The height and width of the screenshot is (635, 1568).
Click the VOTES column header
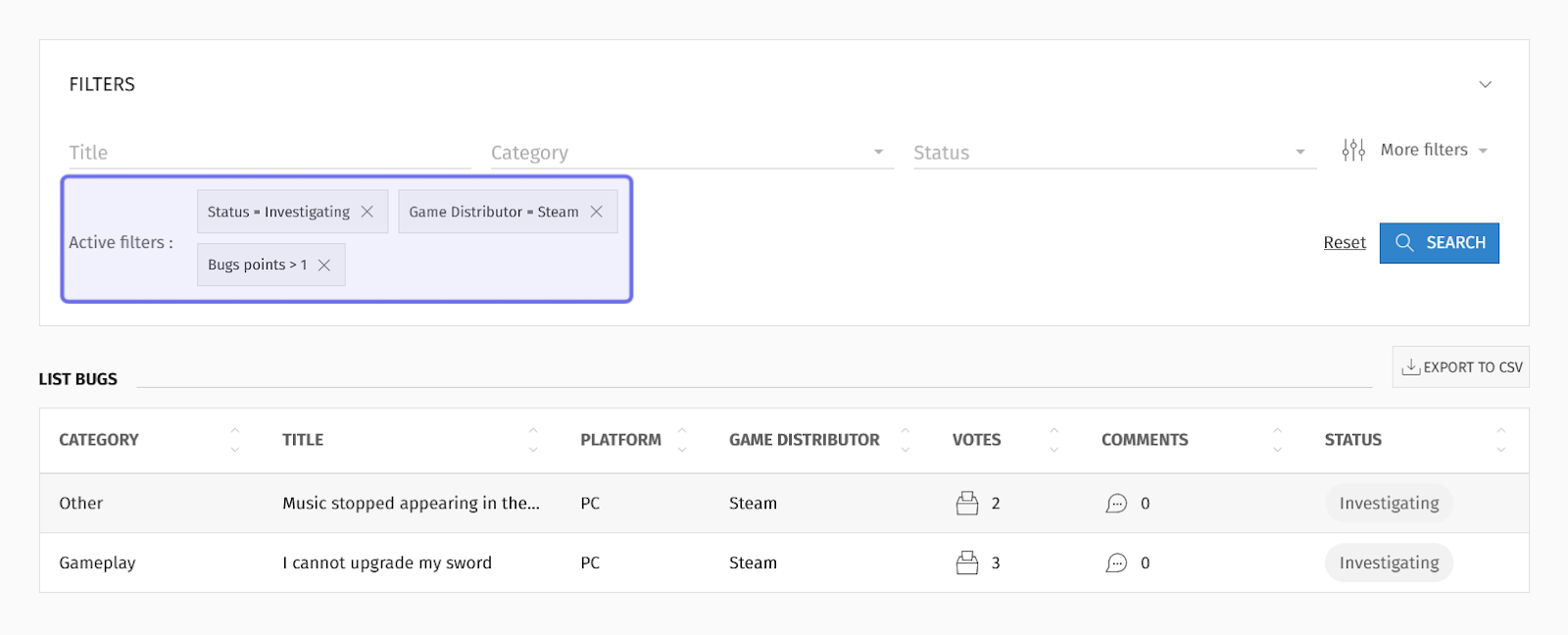coord(977,440)
